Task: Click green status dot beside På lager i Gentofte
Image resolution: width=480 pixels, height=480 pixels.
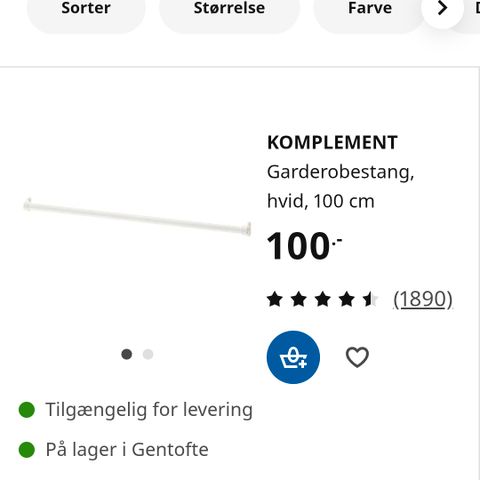Action: (27, 450)
